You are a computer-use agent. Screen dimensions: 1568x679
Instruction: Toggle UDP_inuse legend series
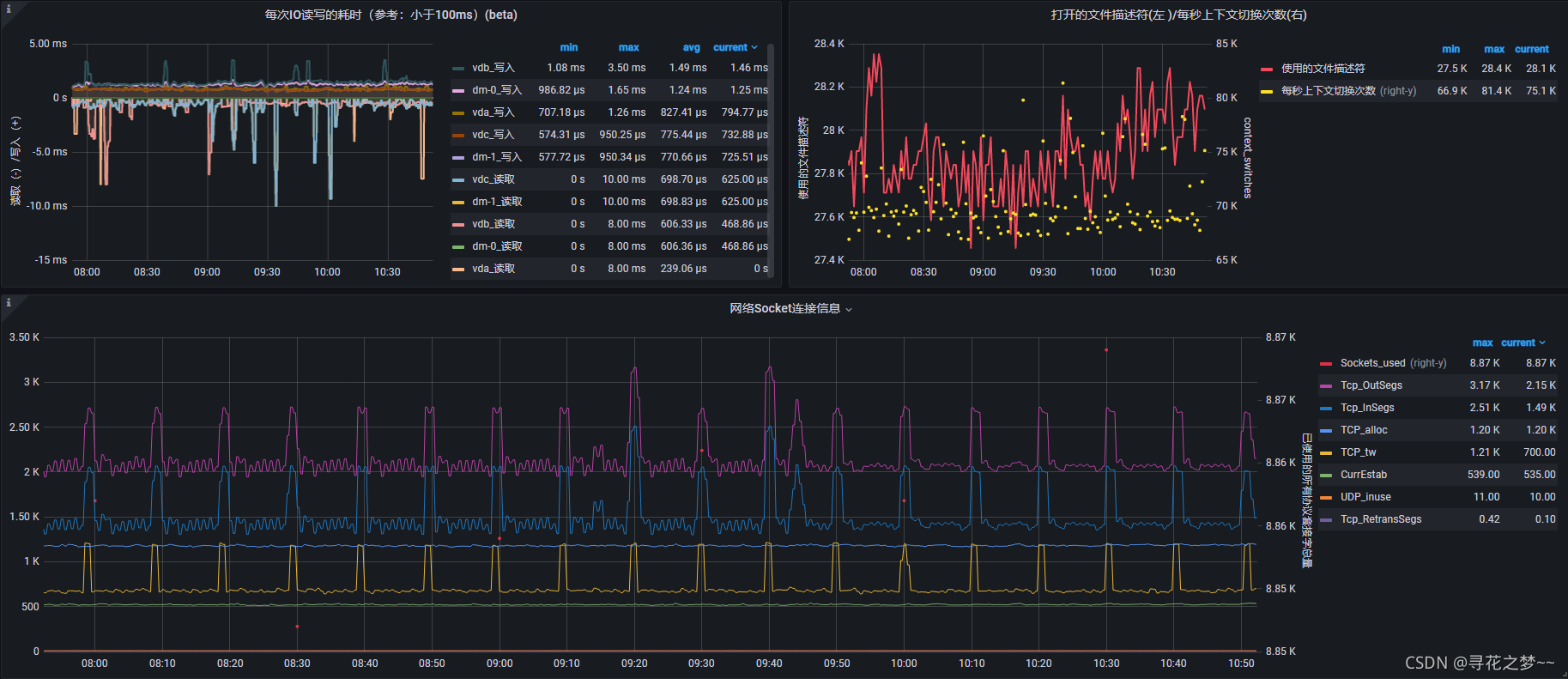(x=1365, y=497)
